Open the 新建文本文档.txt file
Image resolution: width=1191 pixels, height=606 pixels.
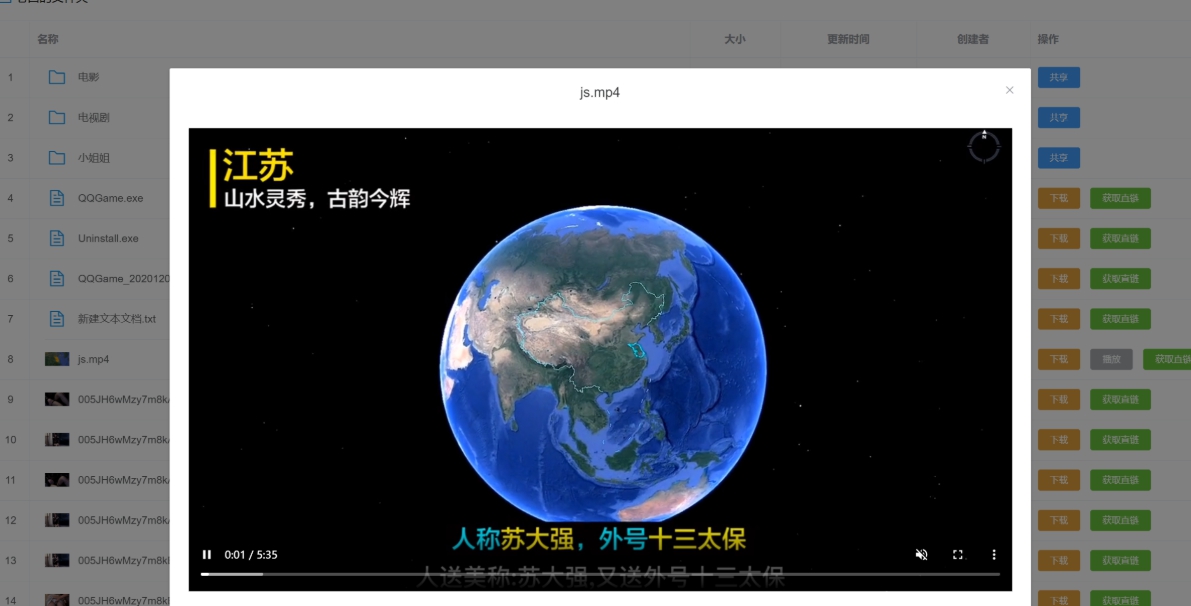coord(117,318)
